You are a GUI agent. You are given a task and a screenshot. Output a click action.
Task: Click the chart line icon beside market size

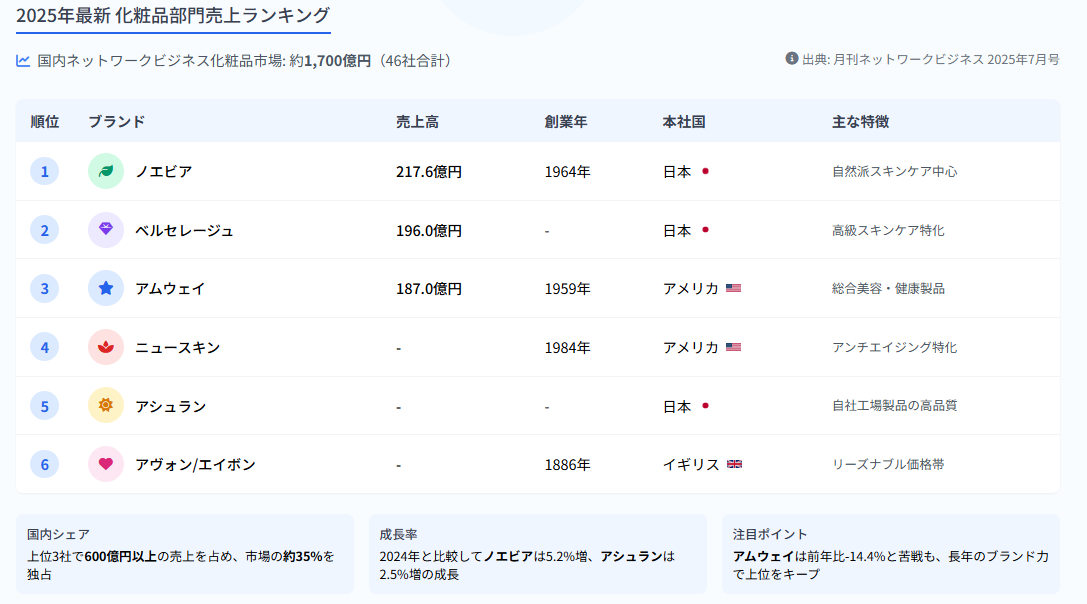pyautogui.click(x=23, y=61)
